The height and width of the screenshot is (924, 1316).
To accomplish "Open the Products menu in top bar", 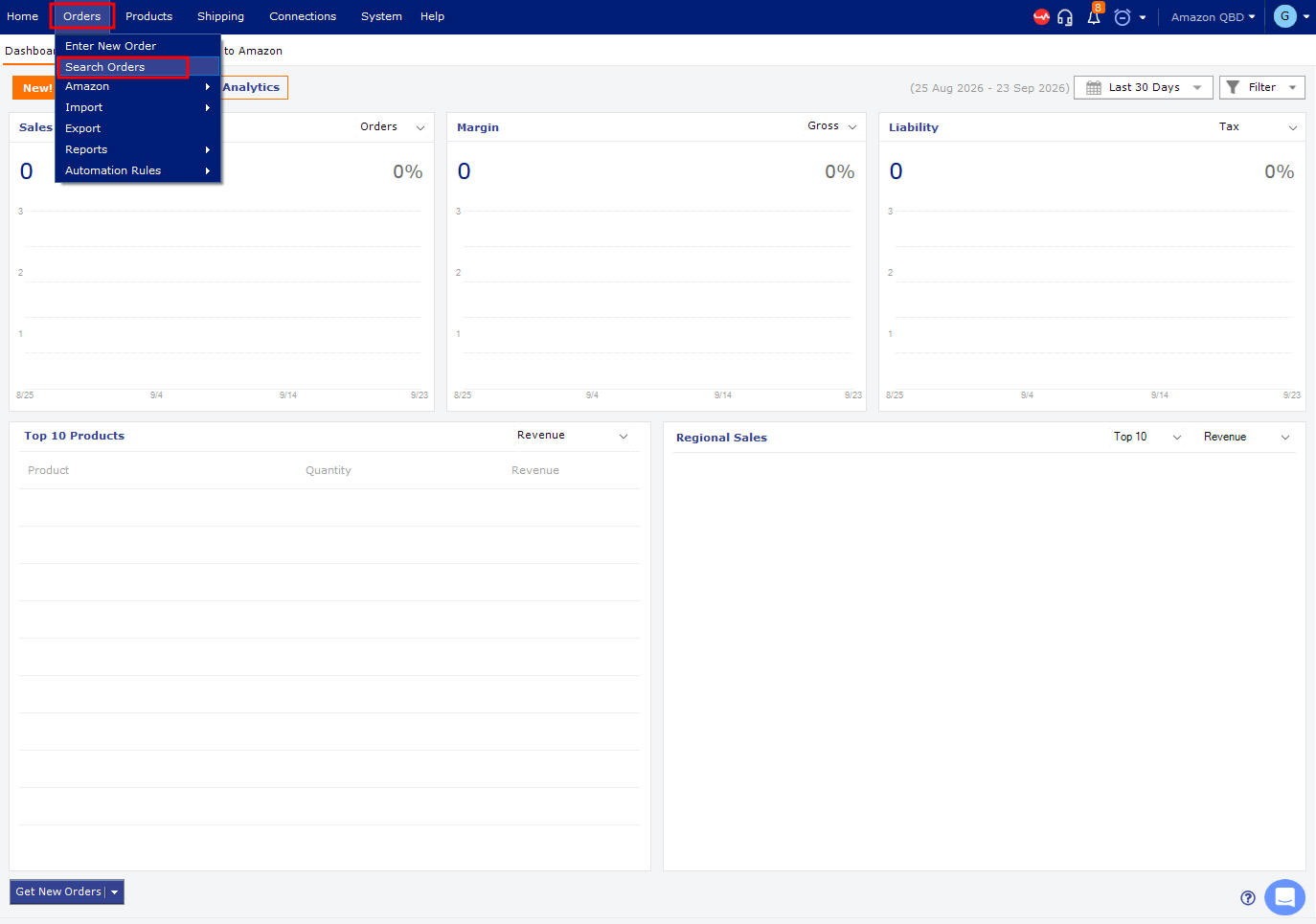I will (x=148, y=16).
